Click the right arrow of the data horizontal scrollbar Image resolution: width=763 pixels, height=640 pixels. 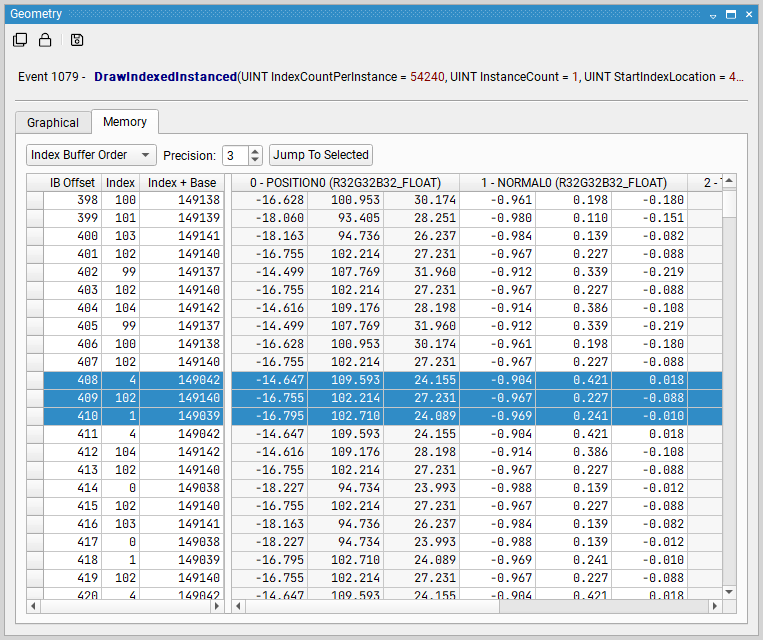point(715,606)
